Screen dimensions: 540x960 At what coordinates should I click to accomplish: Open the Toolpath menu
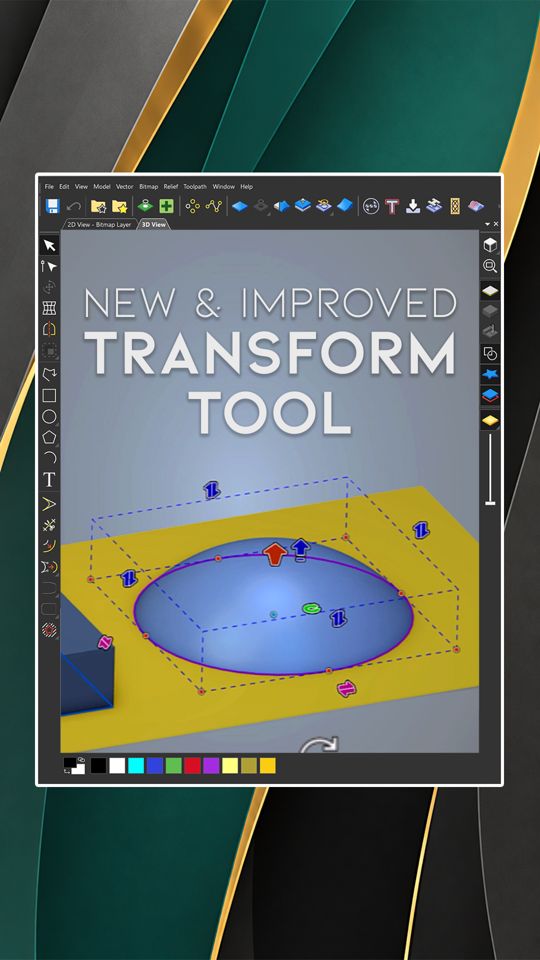point(195,186)
